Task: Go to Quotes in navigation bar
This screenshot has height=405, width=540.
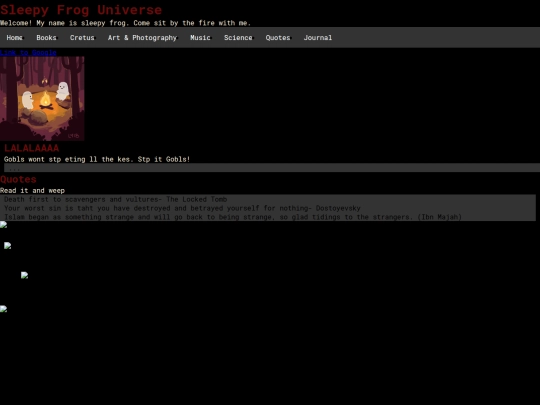Action: click(x=278, y=38)
